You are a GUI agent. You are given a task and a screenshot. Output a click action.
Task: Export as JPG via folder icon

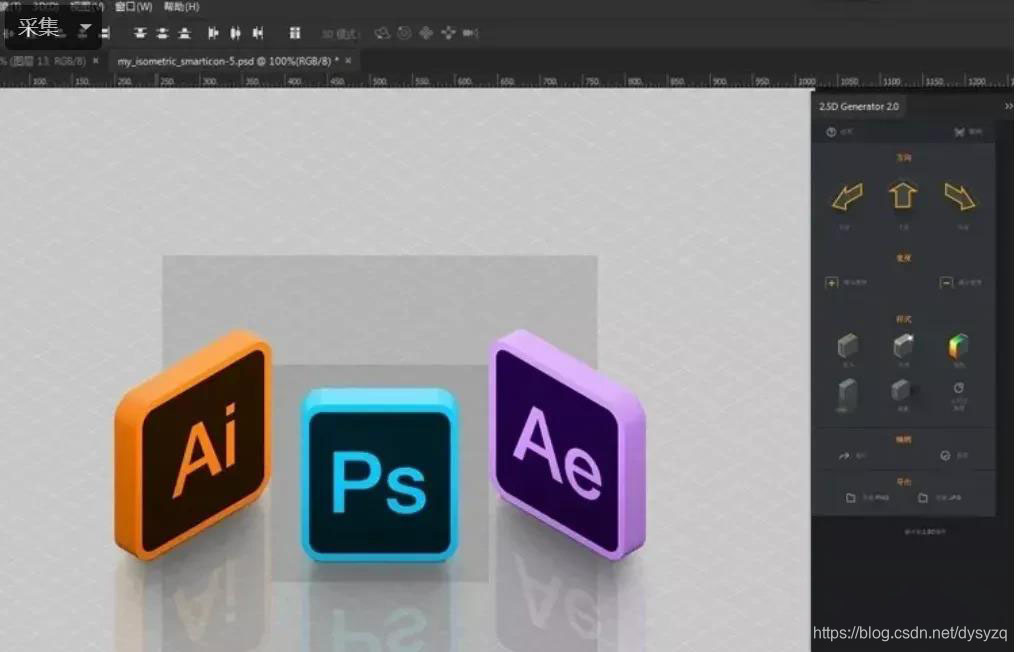(923, 498)
